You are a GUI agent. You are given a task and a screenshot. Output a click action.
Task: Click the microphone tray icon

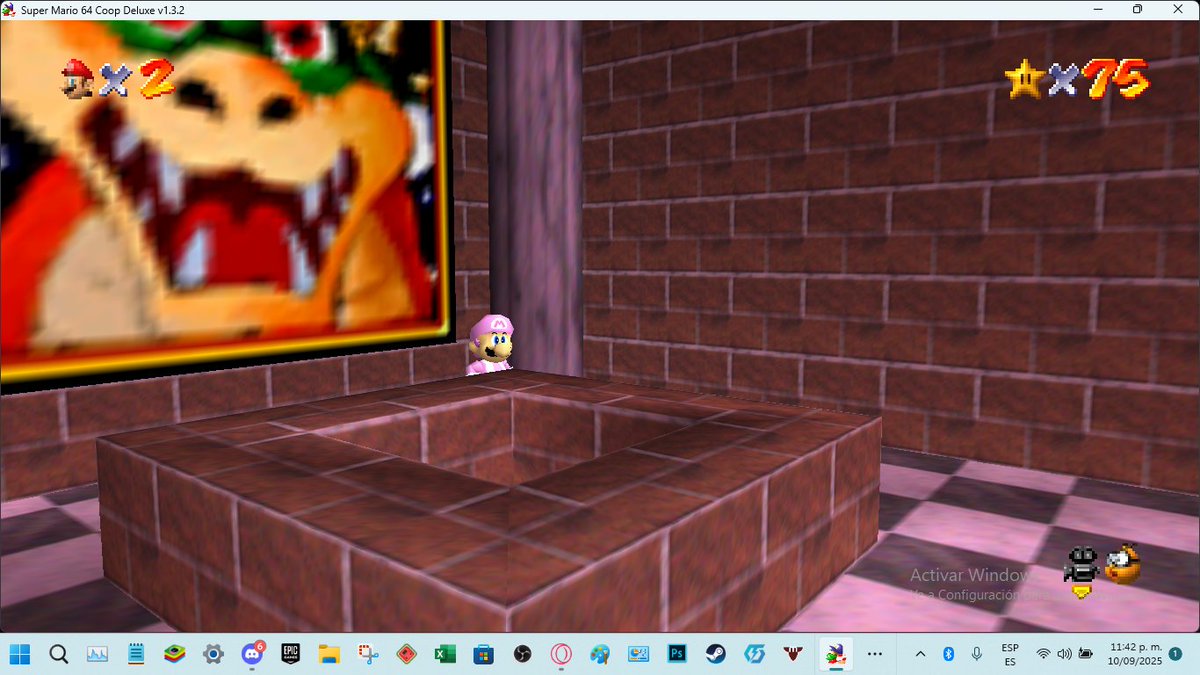coord(977,654)
